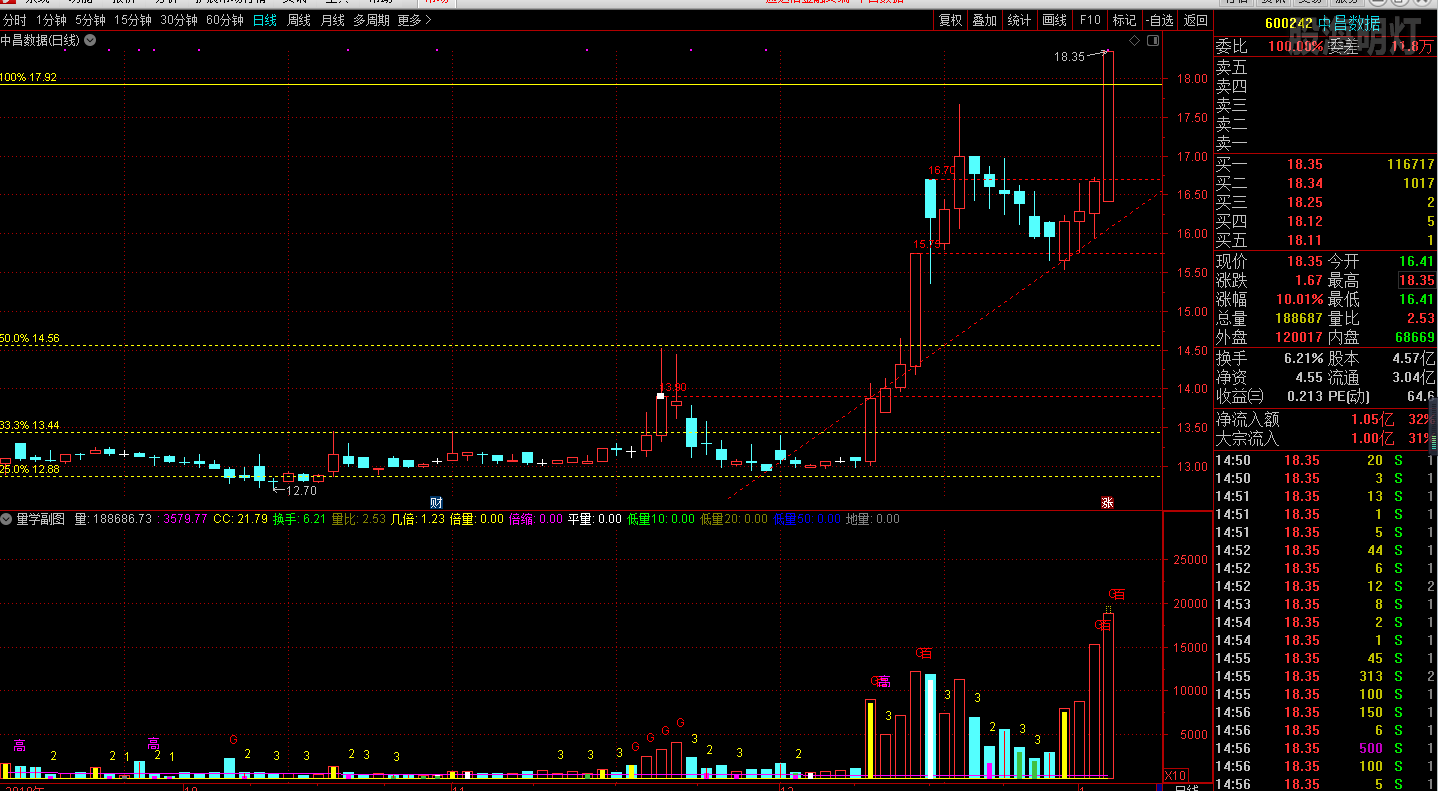The image size is (1438, 791).
Task: Click the 大宗流入 1.00亿 row
Action: (1325, 438)
